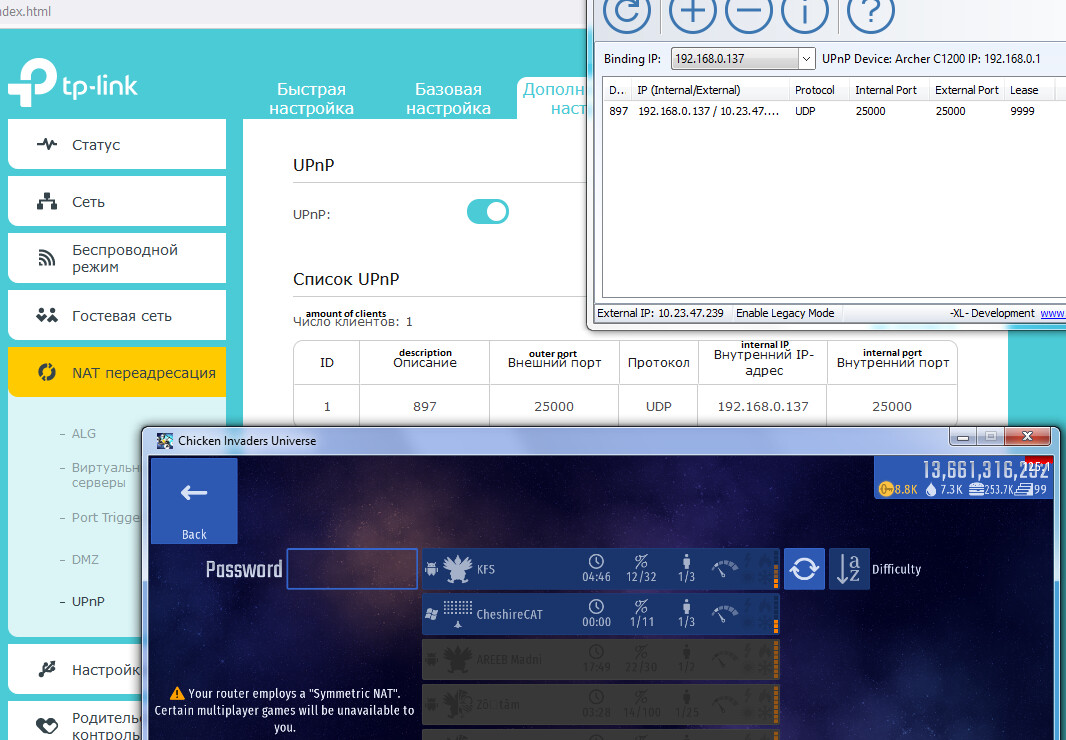This screenshot has width=1066, height=740.
Task: Click the Password input field
Action: [352, 568]
